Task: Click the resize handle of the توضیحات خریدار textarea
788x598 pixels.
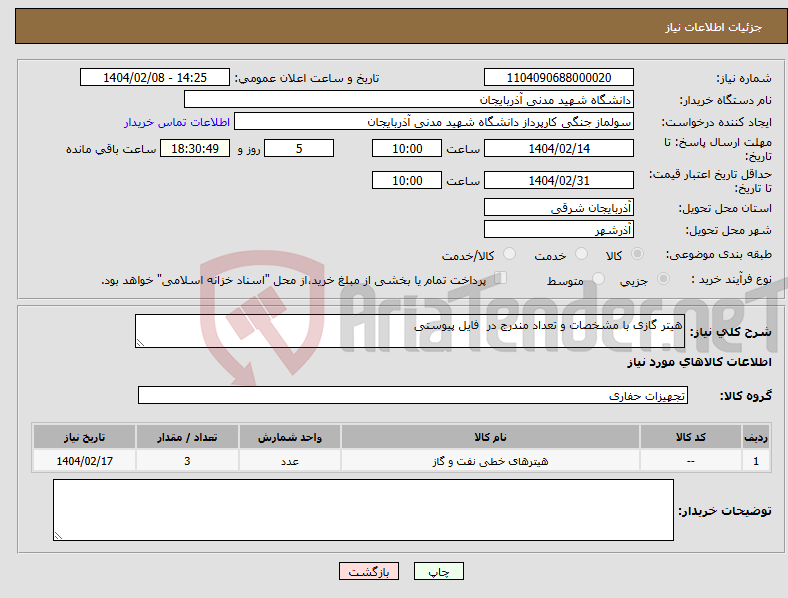Action: click(58, 536)
